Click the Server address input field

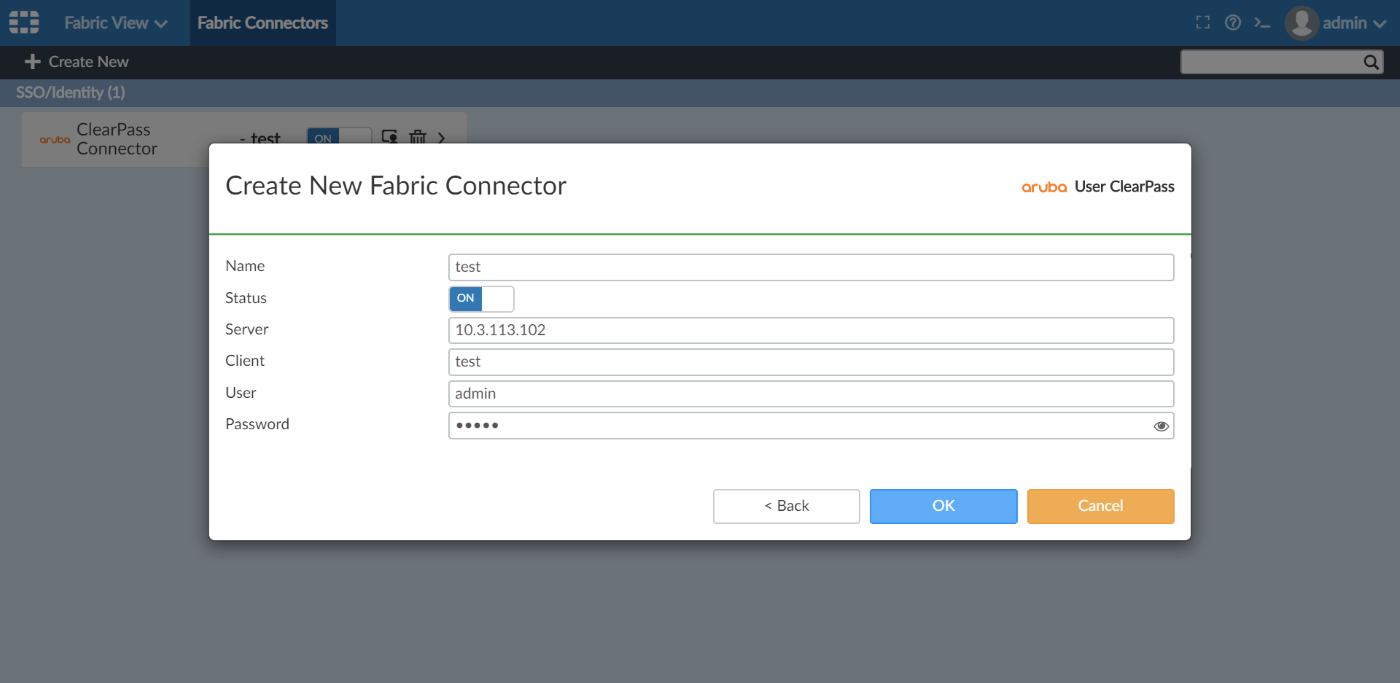810,330
